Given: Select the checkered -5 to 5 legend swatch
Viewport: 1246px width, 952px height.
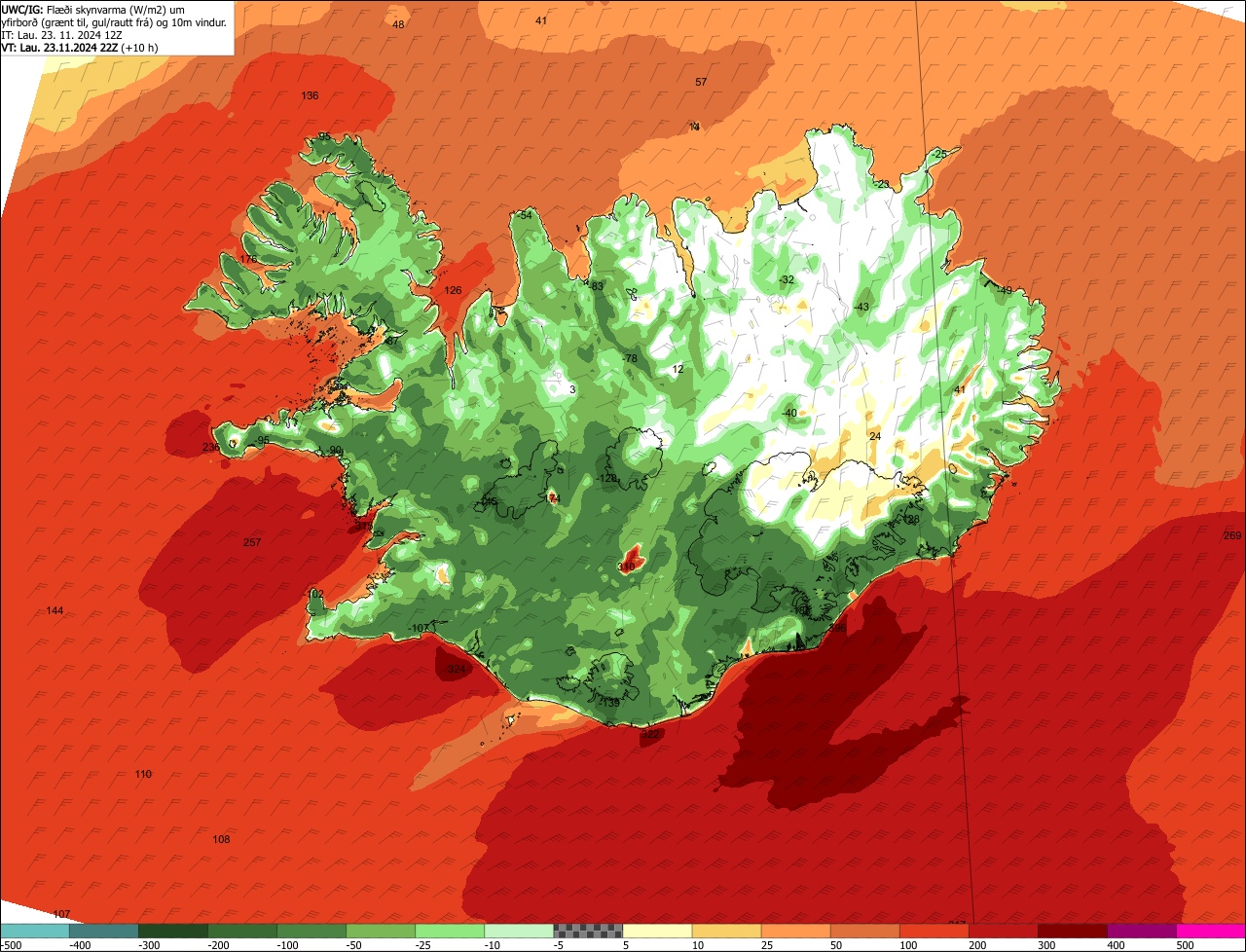Looking at the screenshot, I should pos(587,931).
